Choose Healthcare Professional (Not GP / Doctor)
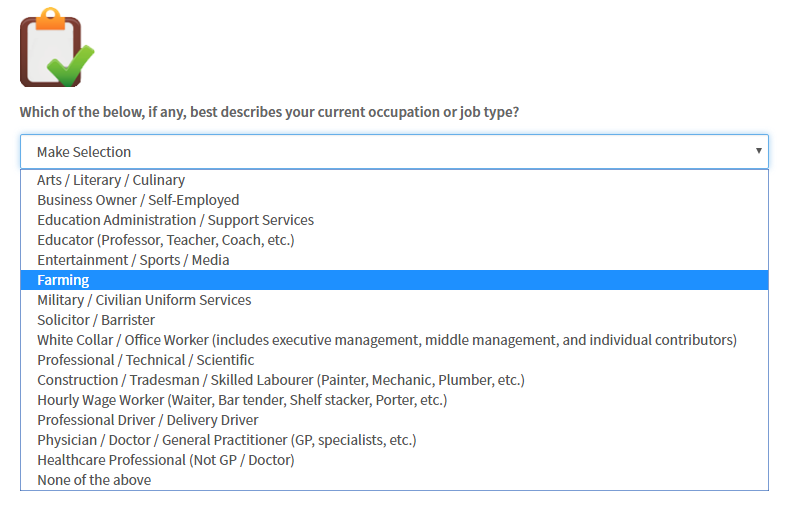Image resolution: width=800 pixels, height=507 pixels. 166,460
